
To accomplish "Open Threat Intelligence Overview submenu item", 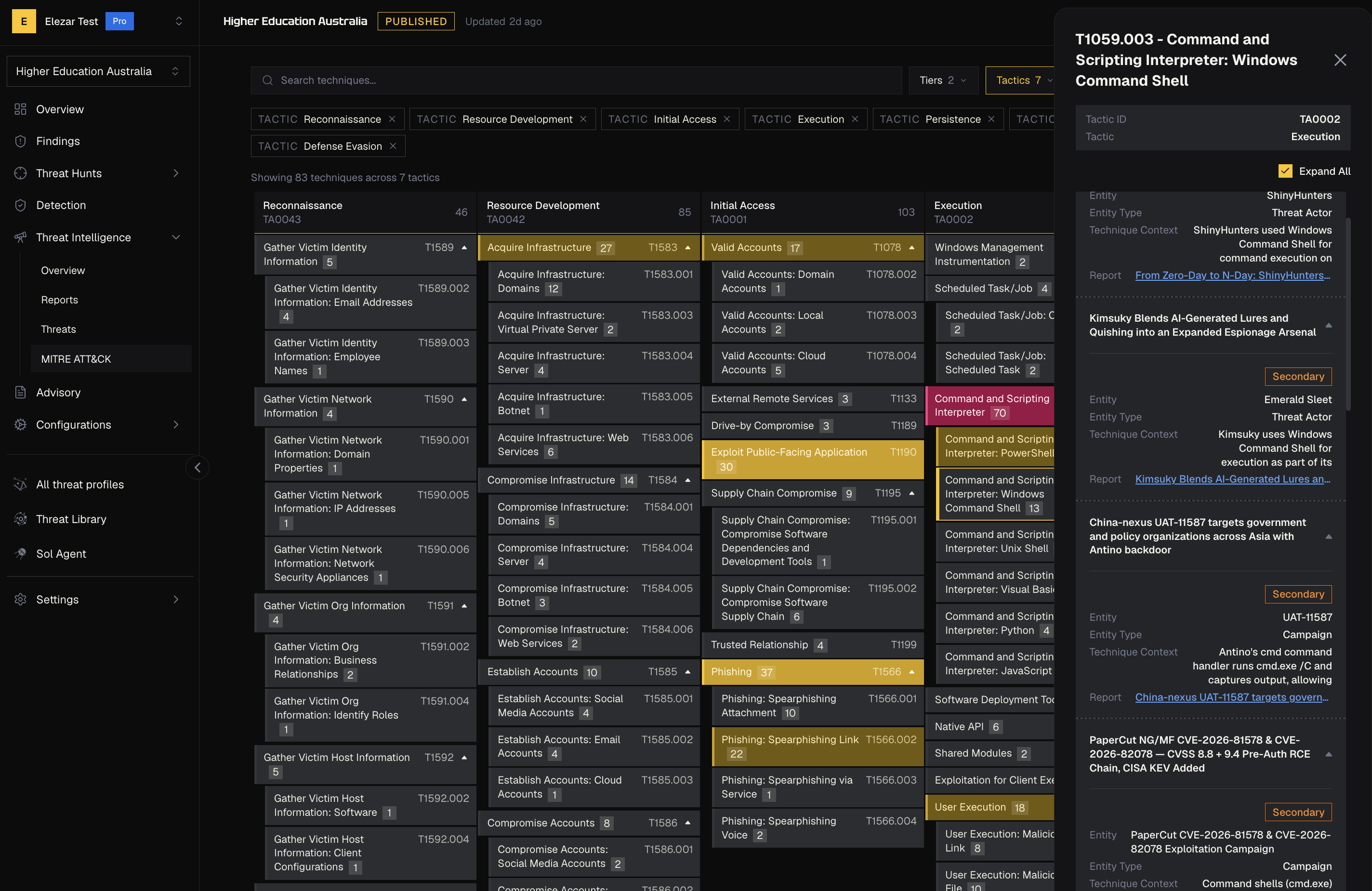I will [63, 270].
